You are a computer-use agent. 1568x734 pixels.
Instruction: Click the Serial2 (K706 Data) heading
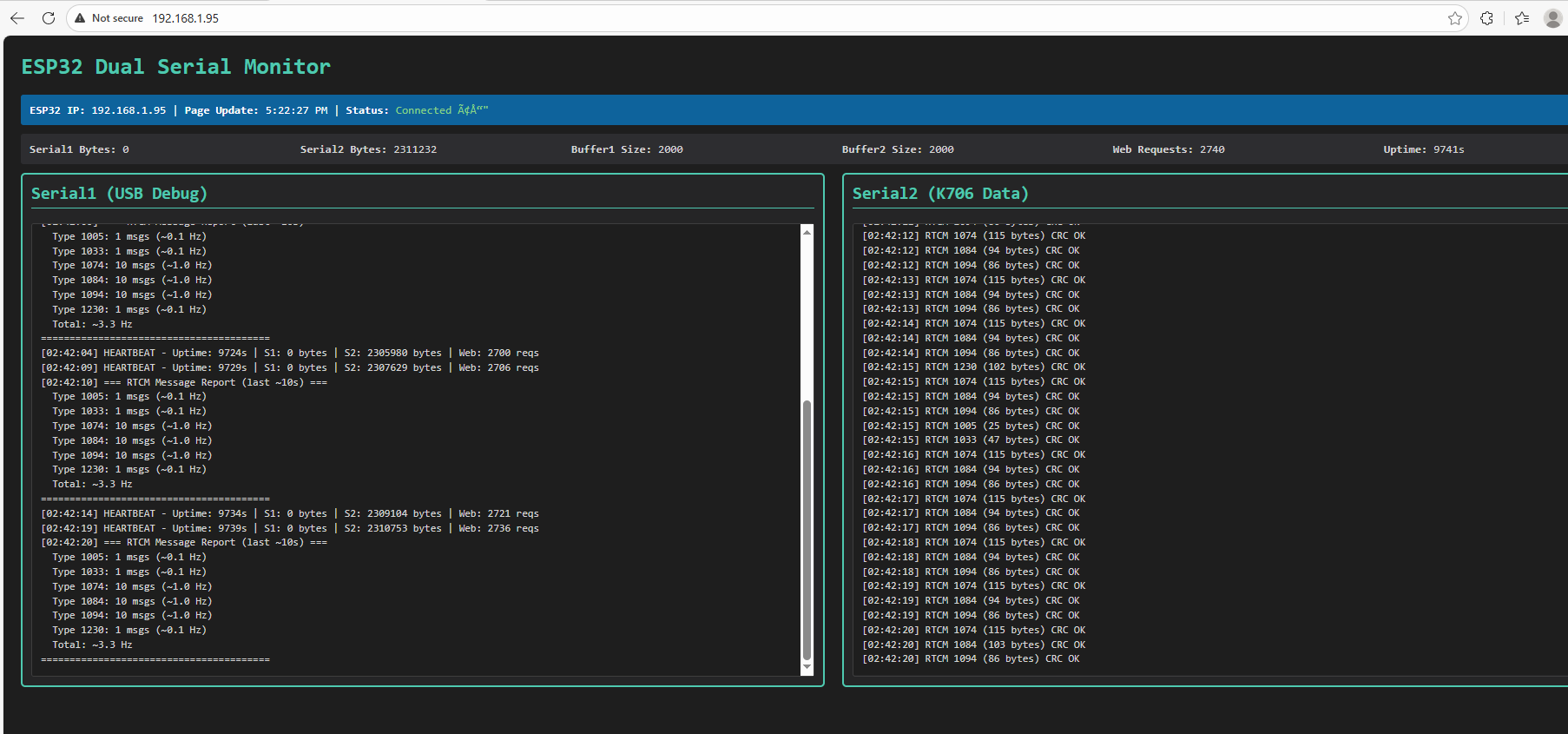(x=940, y=194)
